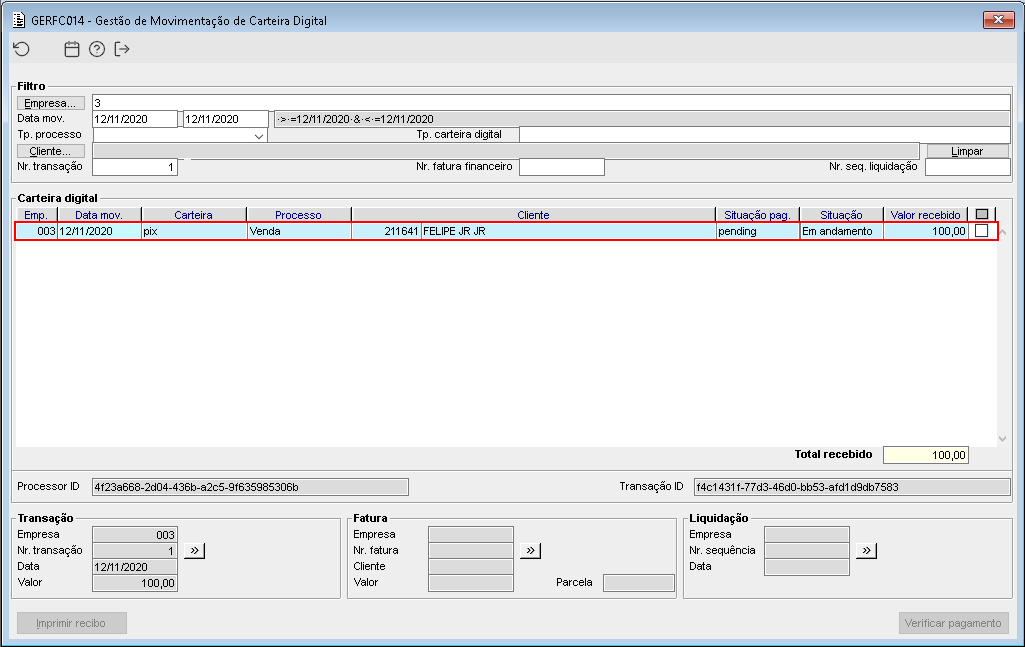Select the 003 company cell in the grid row
The image size is (1025, 647).
pos(37,231)
